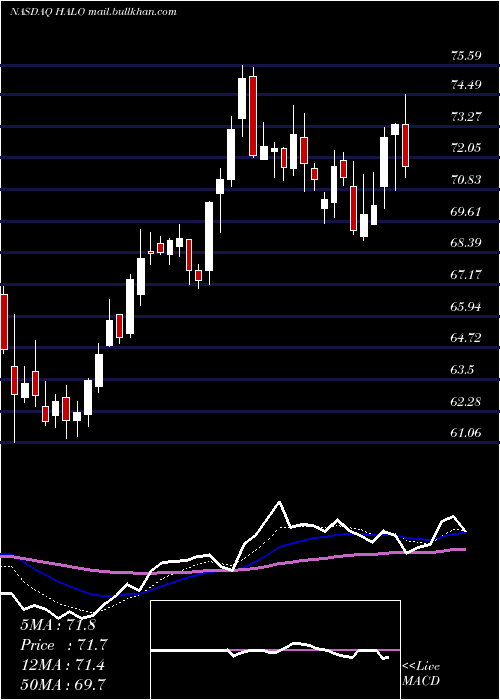This screenshot has height=700, width=500.
Task: Select the 65.94 price axis label
Action: click(x=466, y=307)
